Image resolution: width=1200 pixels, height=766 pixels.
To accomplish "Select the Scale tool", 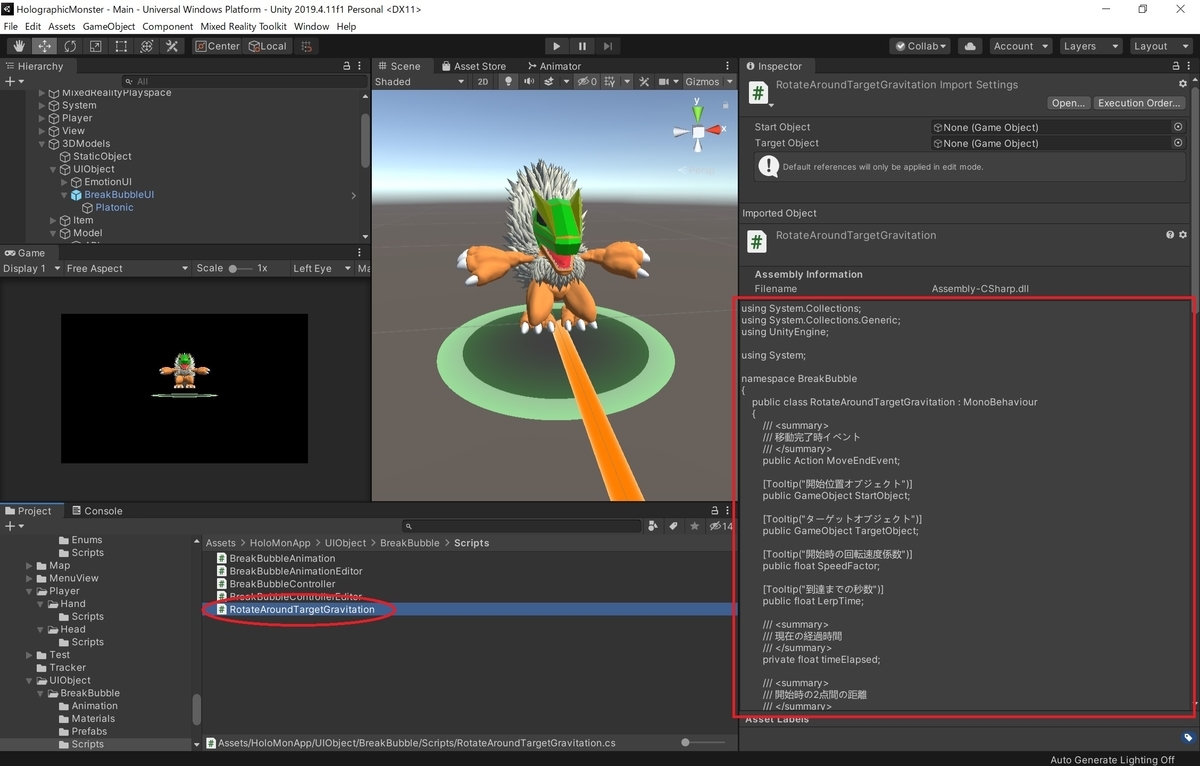I will (x=96, y=46).
